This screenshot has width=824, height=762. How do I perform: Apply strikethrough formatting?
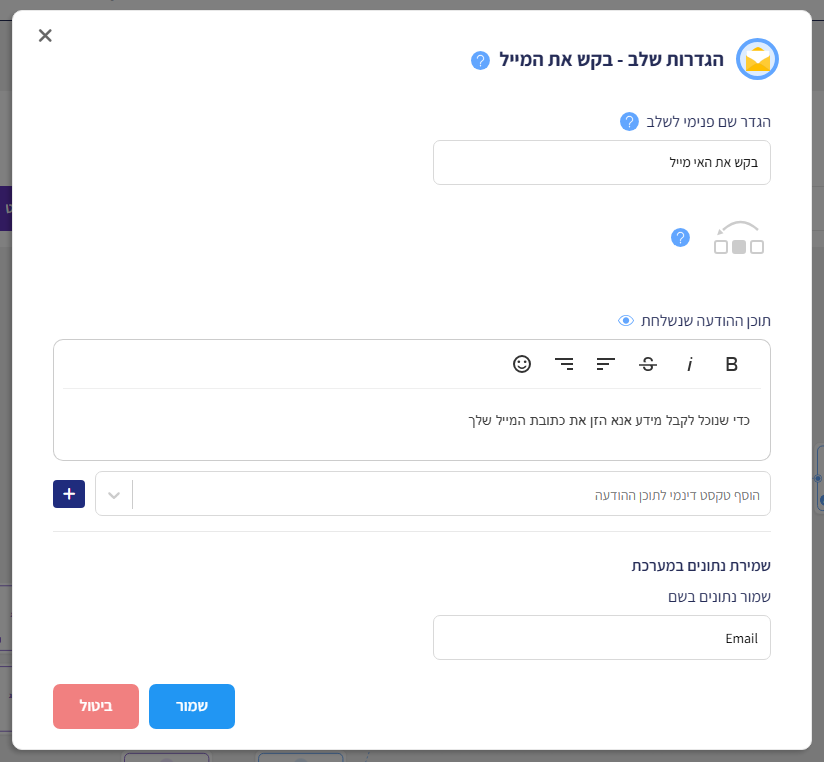(648, 364)
